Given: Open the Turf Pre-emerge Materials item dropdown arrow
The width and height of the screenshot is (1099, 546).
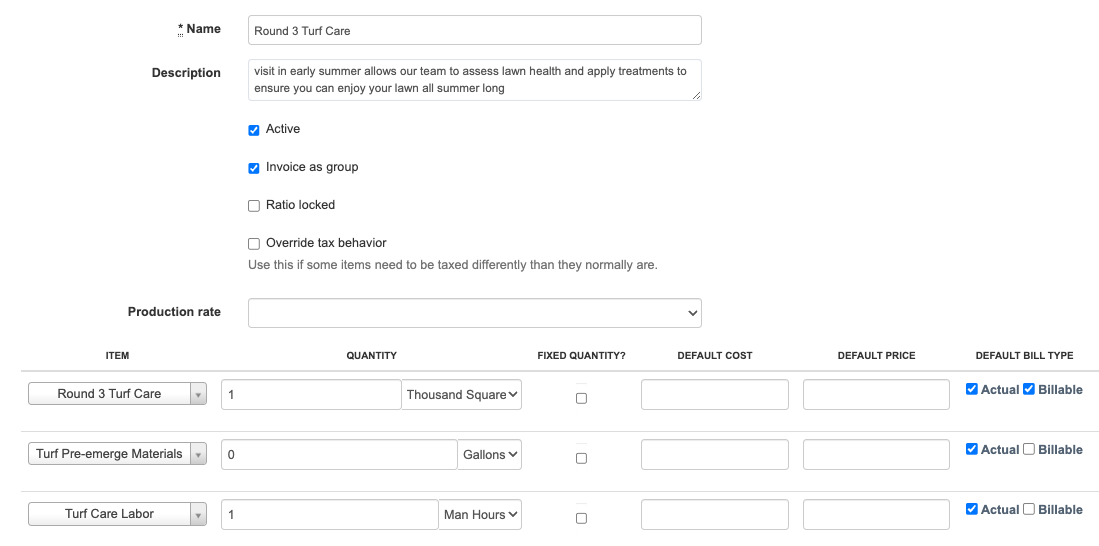Looking at the screenshot, I should coord(197,455).
